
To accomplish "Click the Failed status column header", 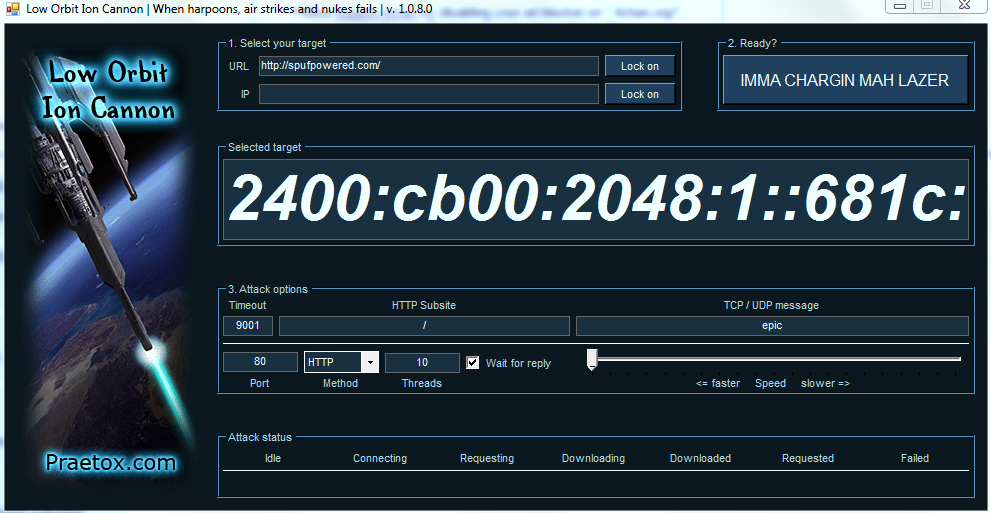I will 915,458.
